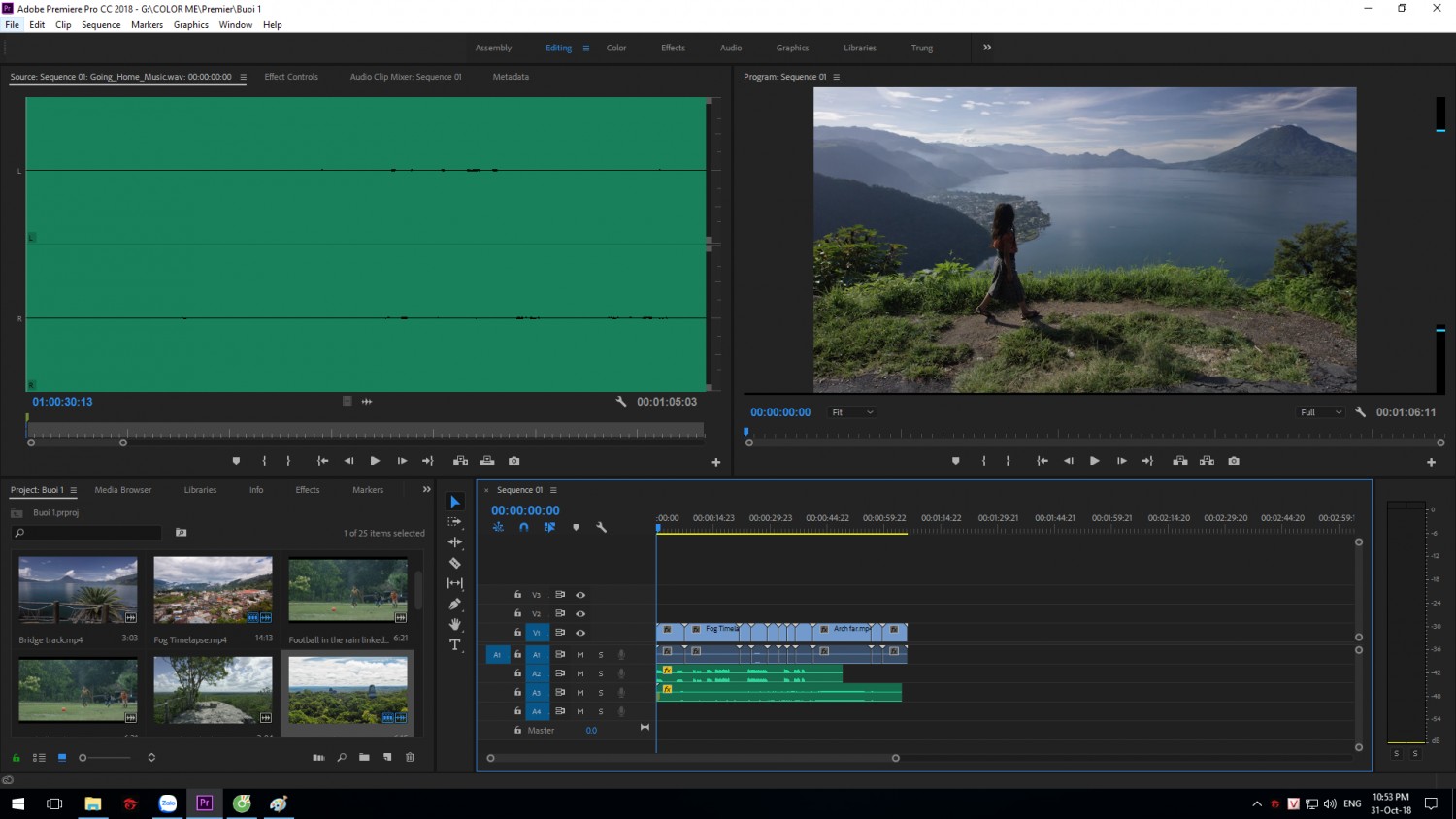The height and width of the screenshot is (819, 1456).
Task: Click Program button editor plus
Action: tap(1431, 462)
